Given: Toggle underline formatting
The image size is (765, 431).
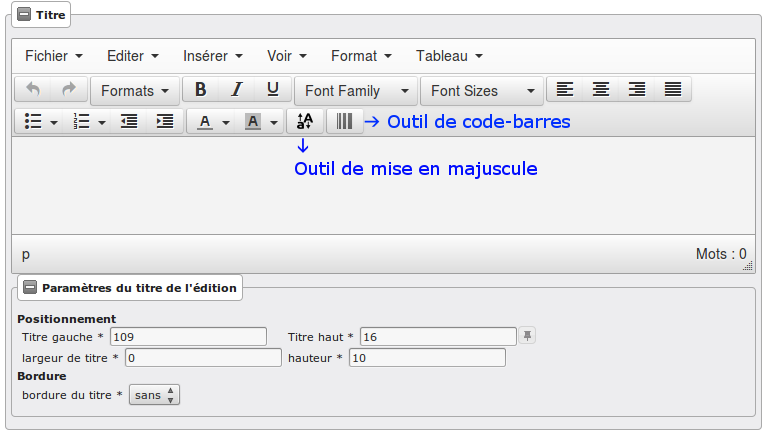Looking at the screenshot, I should click(x=272, y=90).
